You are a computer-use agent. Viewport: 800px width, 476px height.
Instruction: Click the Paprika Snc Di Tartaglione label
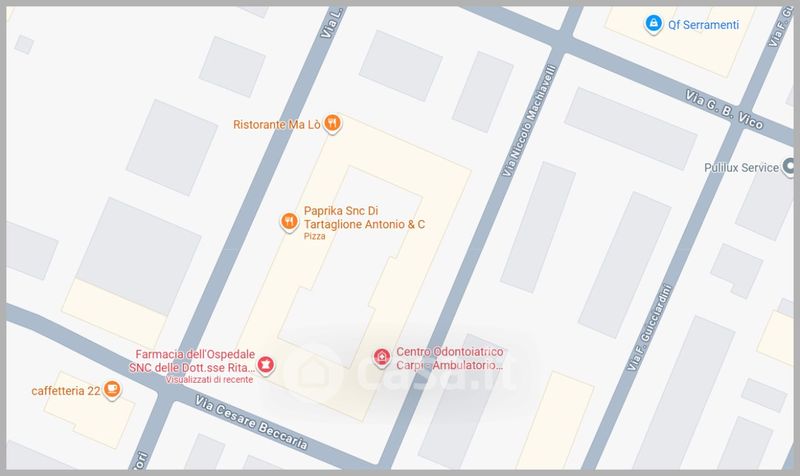364,218
